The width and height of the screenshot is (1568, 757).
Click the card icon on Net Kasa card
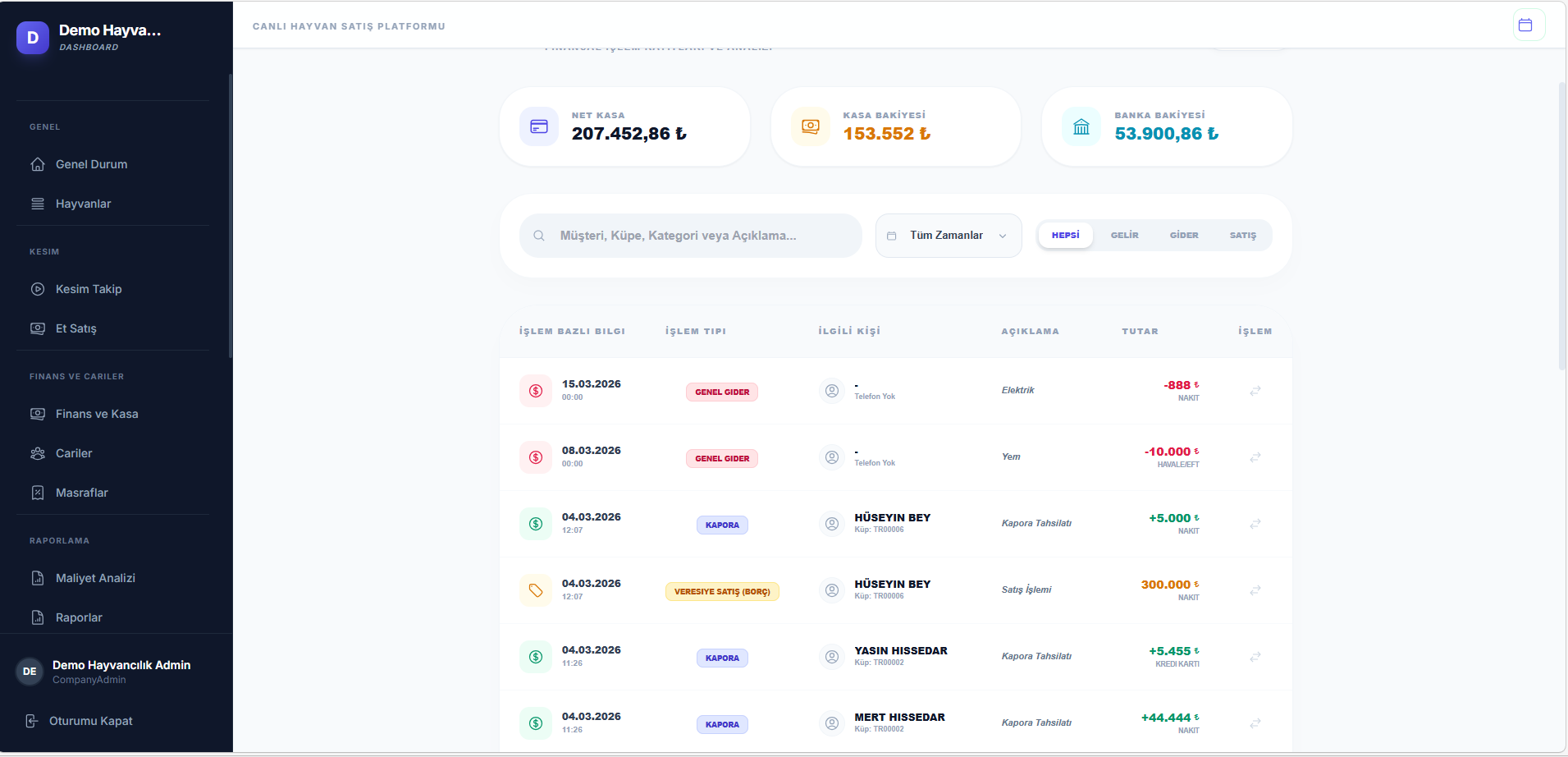pyautogui.click(x=539, y=127)
